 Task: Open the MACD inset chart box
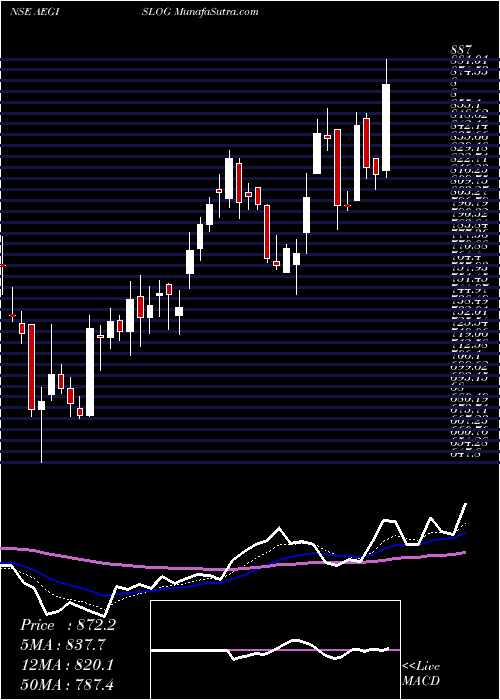click(x=275, y=650)
